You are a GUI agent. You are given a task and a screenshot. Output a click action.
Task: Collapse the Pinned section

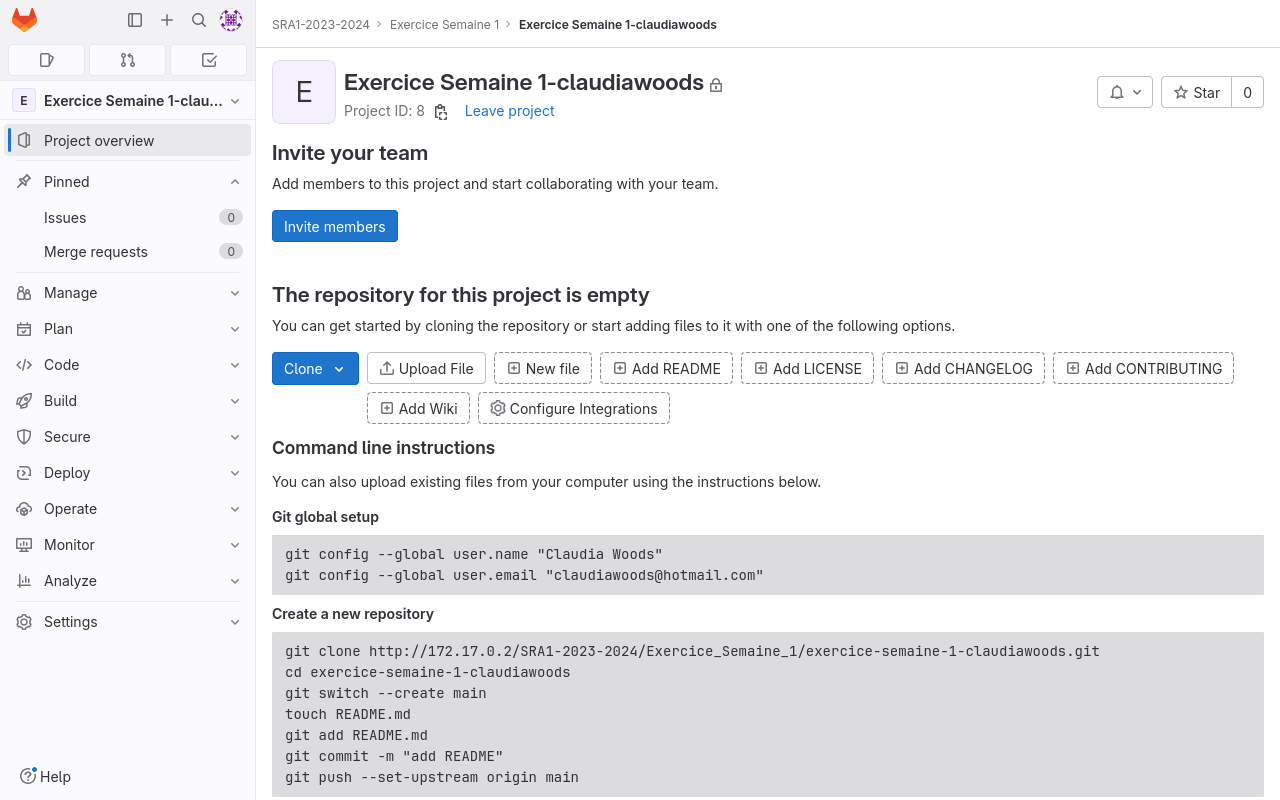pyautogui.click(x=235, y=181)
